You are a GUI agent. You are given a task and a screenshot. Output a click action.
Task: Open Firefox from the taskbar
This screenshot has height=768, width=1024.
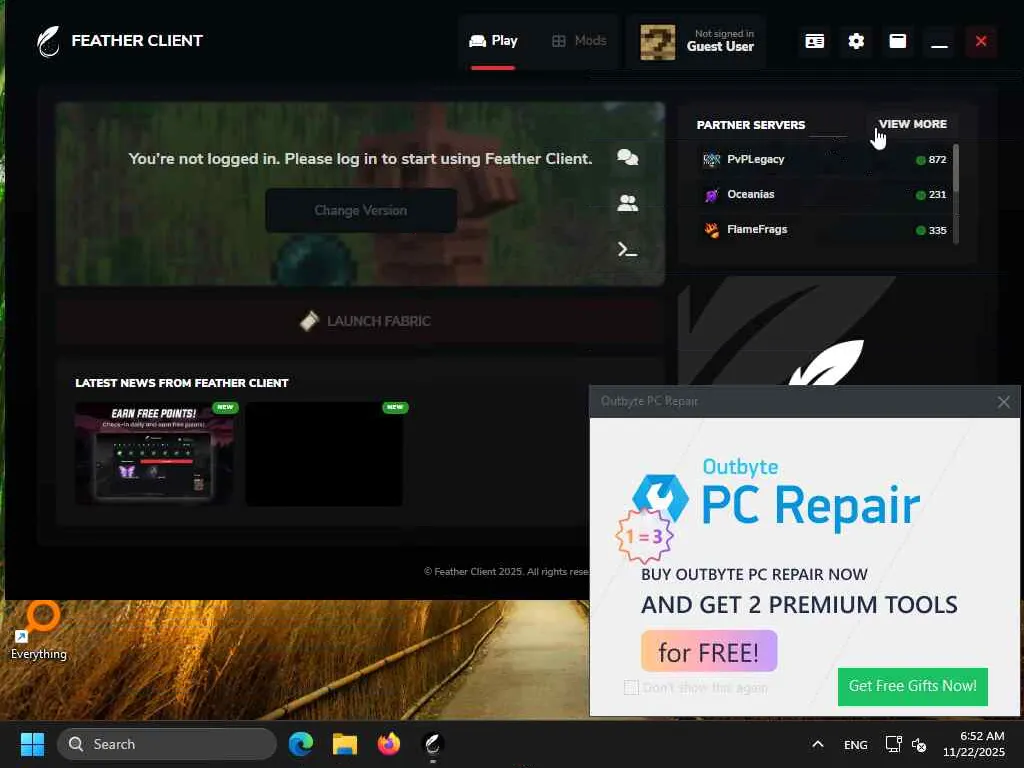click(389, 744)
